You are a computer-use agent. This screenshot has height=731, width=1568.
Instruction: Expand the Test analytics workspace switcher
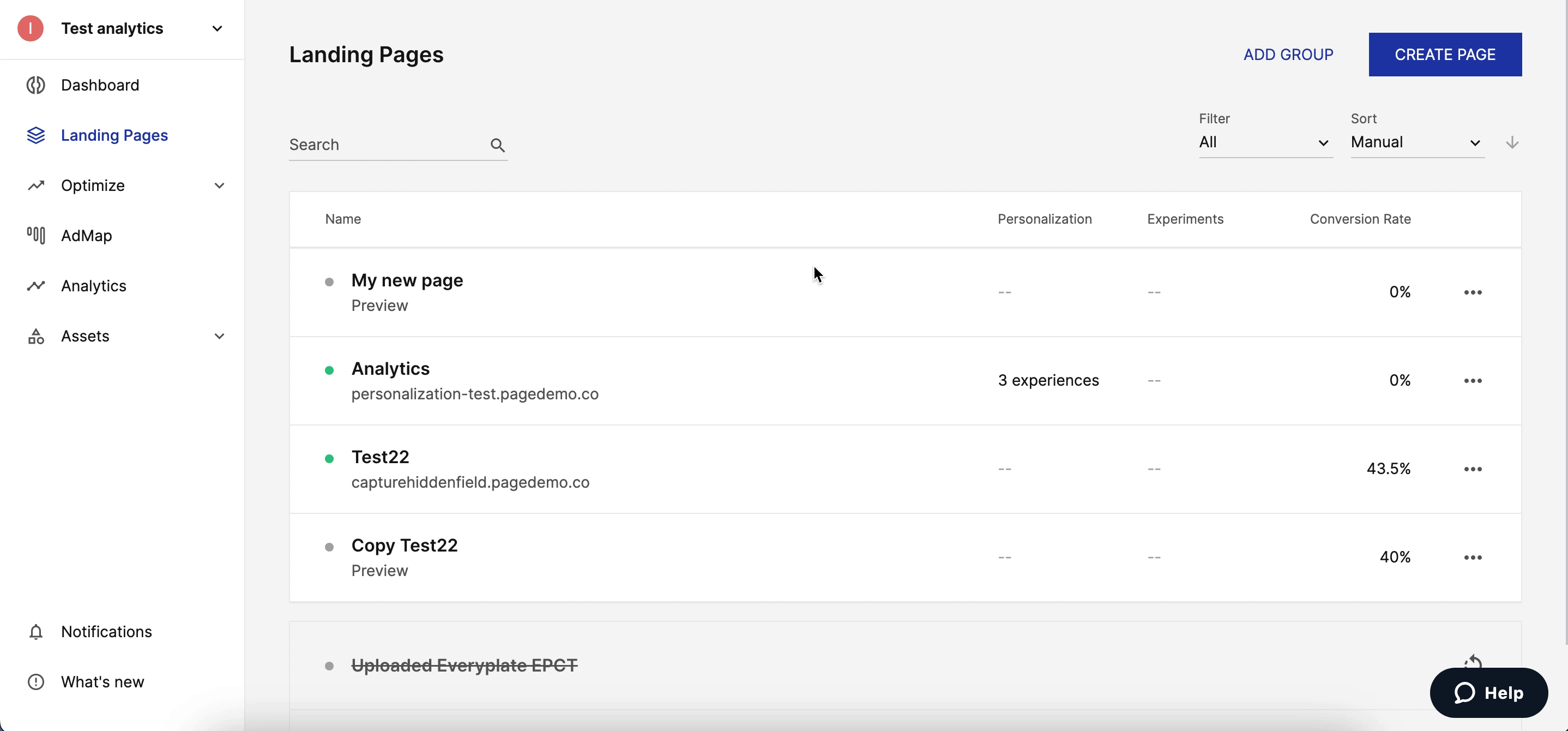pos(216,28)
